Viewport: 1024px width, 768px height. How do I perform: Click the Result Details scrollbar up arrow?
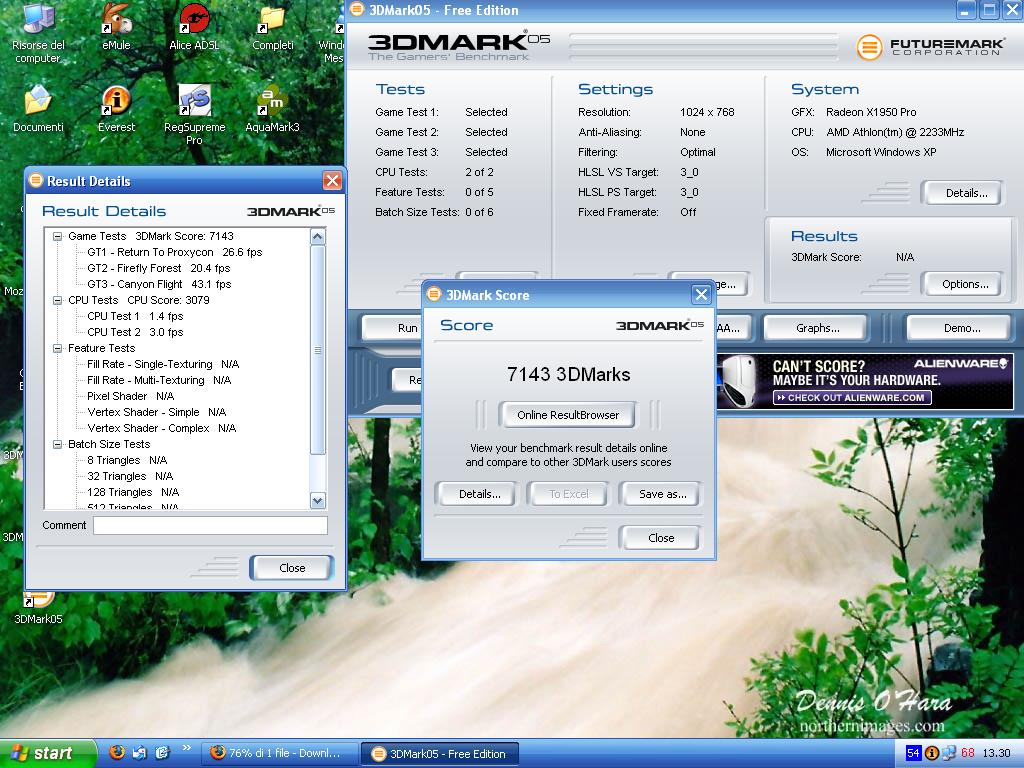pyautogui.click(x=318, y=236)
